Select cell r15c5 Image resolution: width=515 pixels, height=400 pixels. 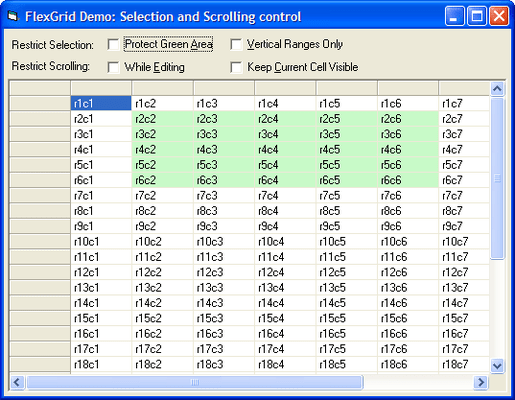[347, 318]
